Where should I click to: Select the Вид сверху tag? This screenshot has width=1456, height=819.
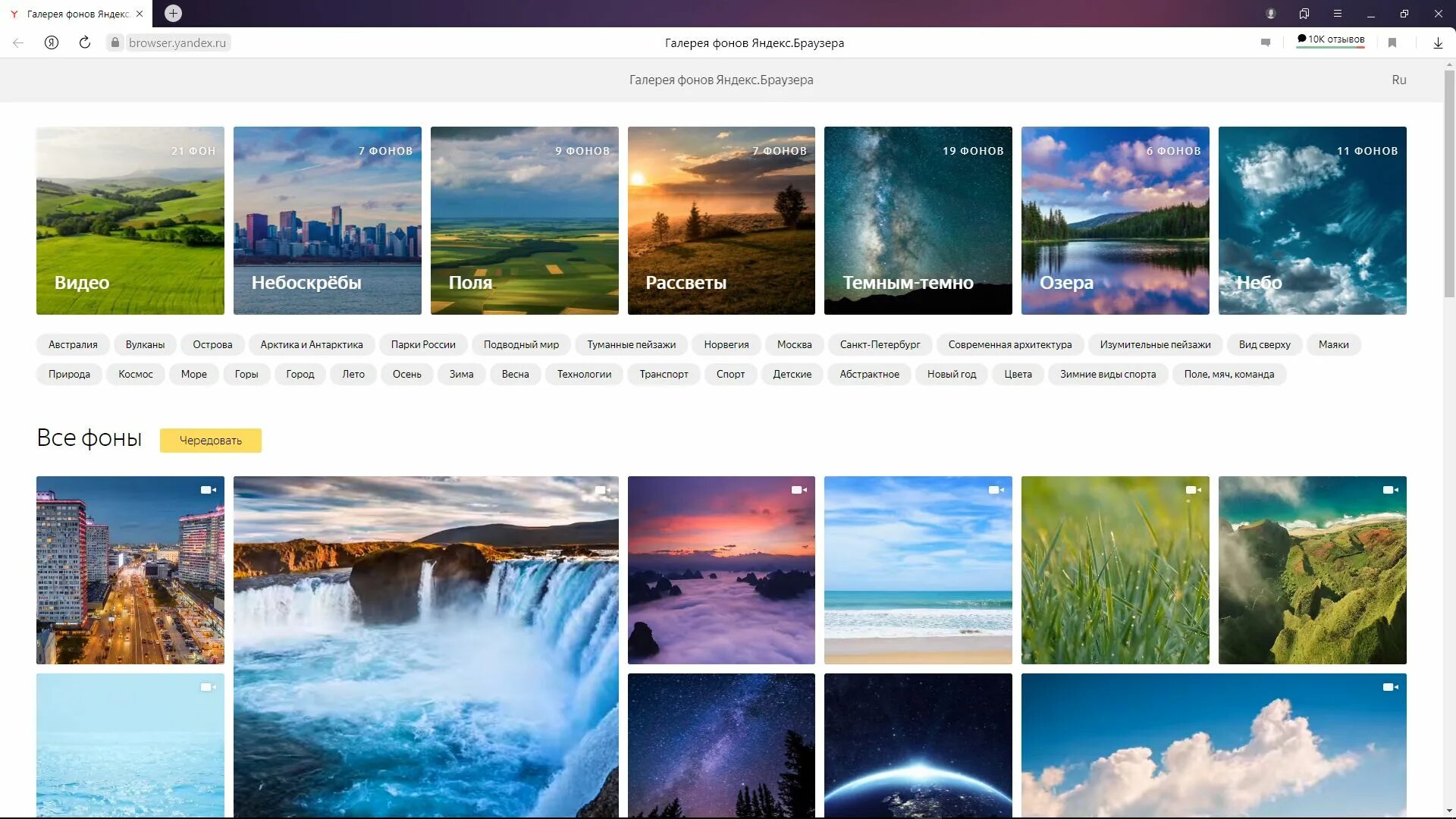(x=1264, y=344)
